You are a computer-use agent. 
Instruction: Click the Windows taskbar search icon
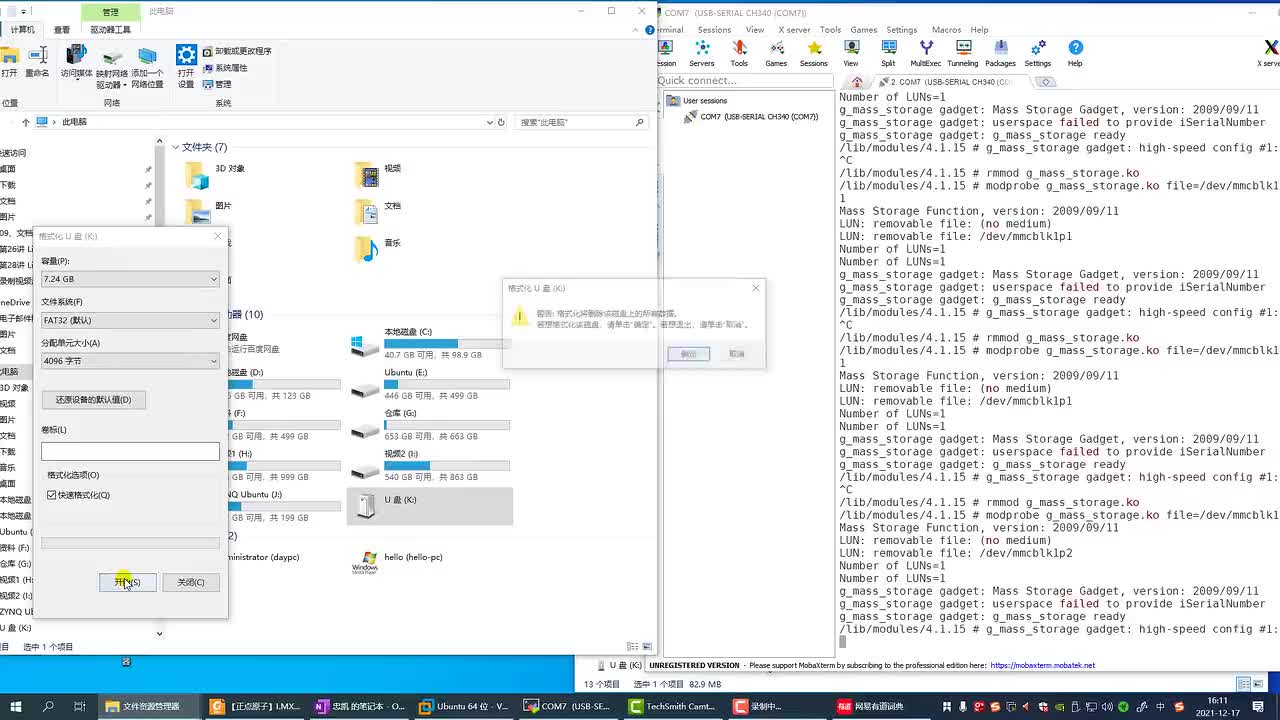pyautogui.click(x=48, y=706)
